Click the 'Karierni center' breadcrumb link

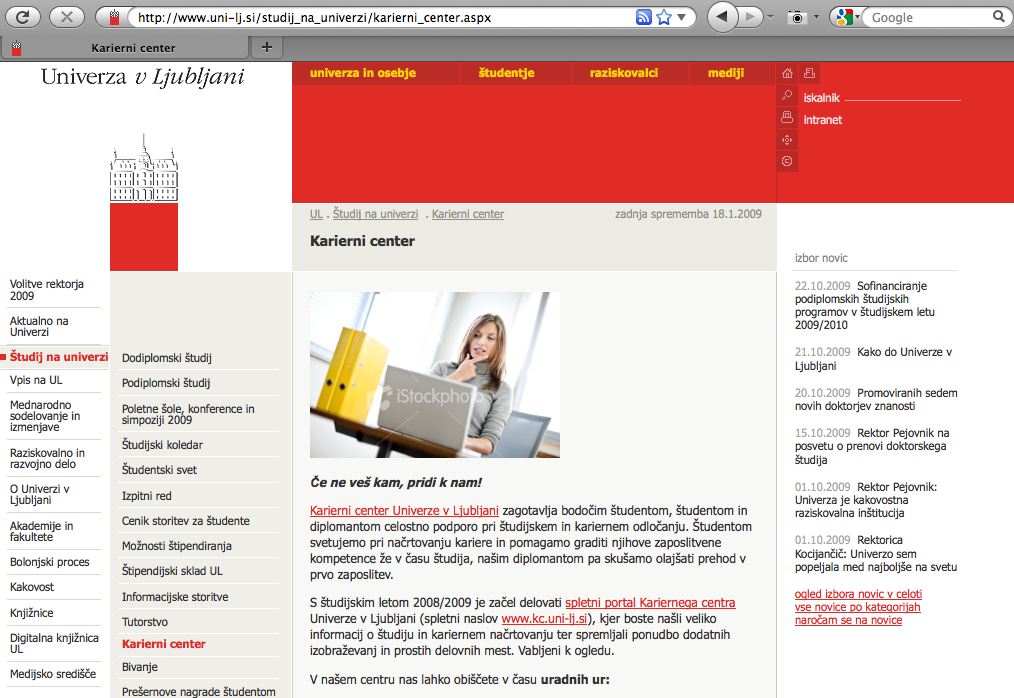[468, 214]
